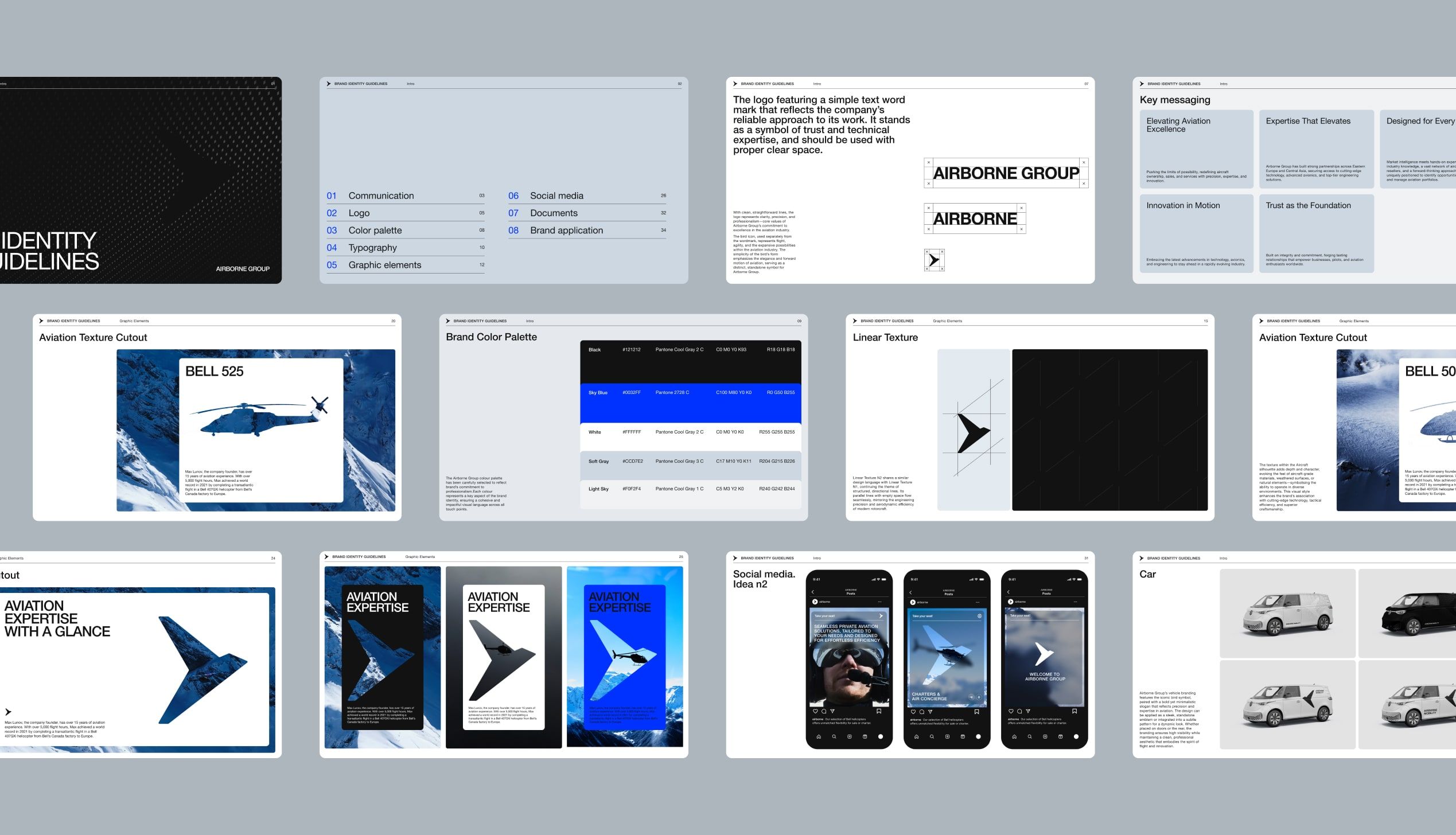Open the 08 Brand application section
This screenshot has height=835, width=1456.
pyautogui.click(x=567, y=230)
